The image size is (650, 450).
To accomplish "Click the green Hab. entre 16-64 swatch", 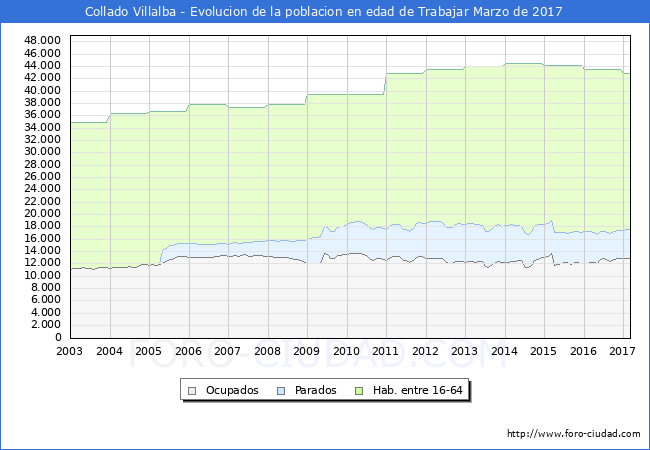I will pyautogui.click(x=359, y=391).
